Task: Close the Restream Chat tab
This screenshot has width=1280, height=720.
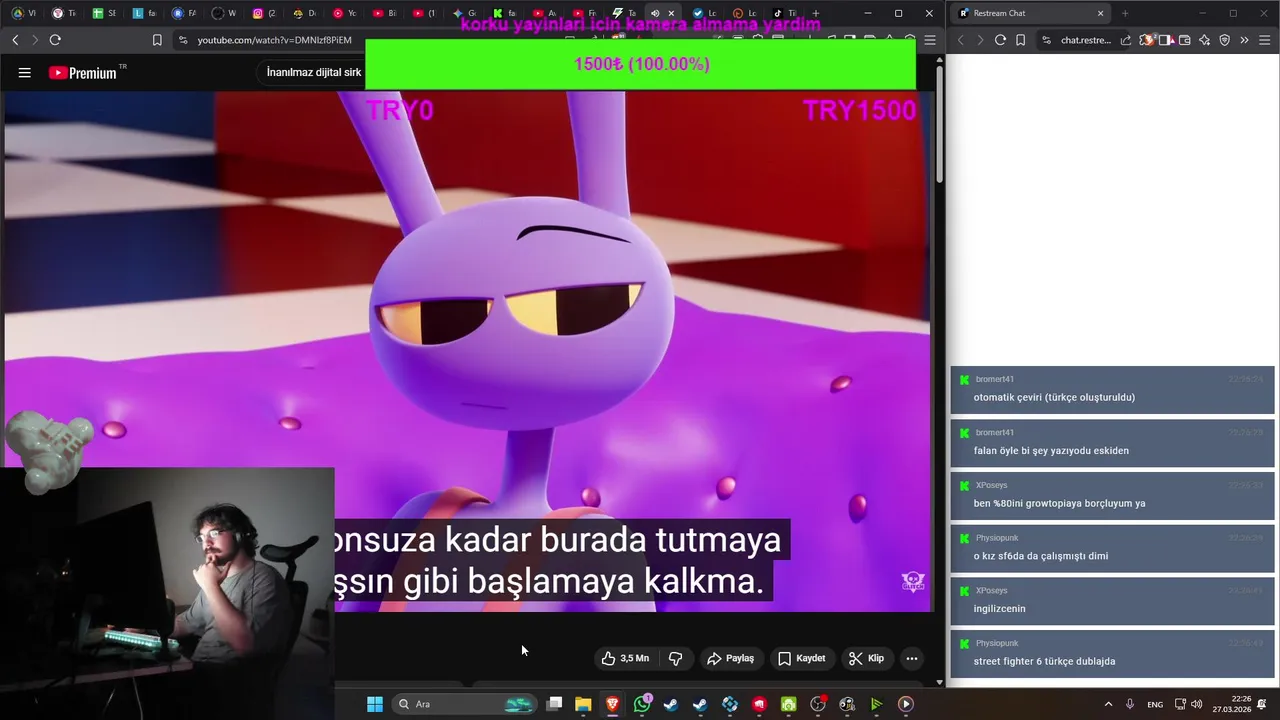Action: point(1100,13)
